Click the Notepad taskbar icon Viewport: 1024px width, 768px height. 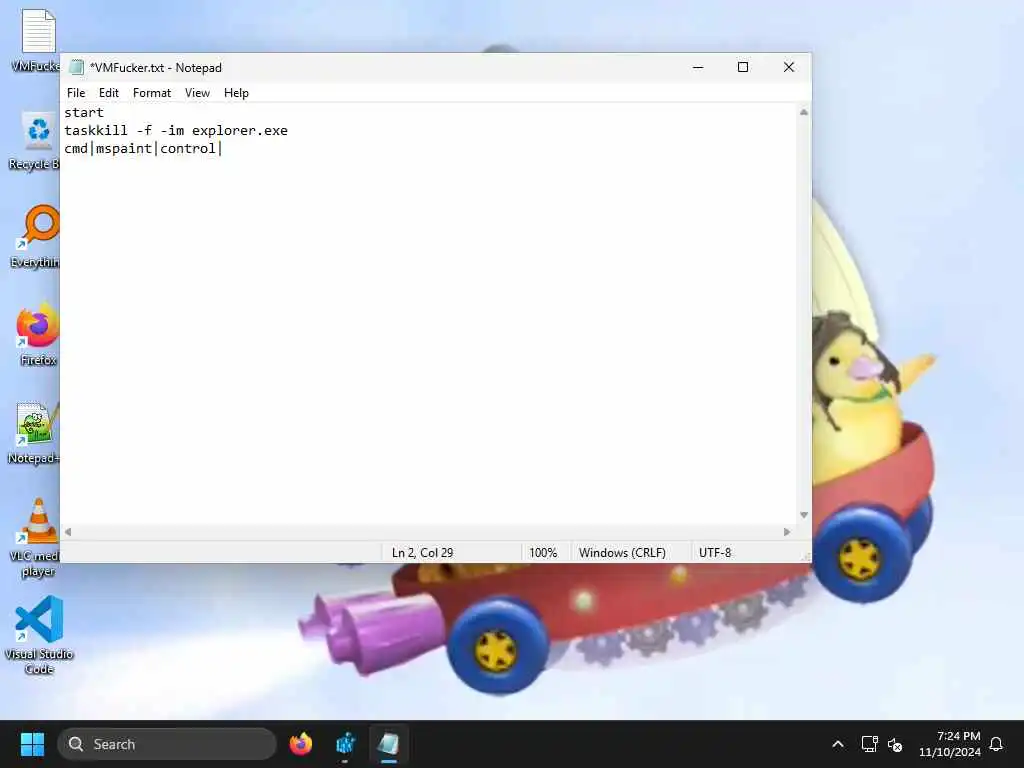pyautogui.click(x=389, y=744)
